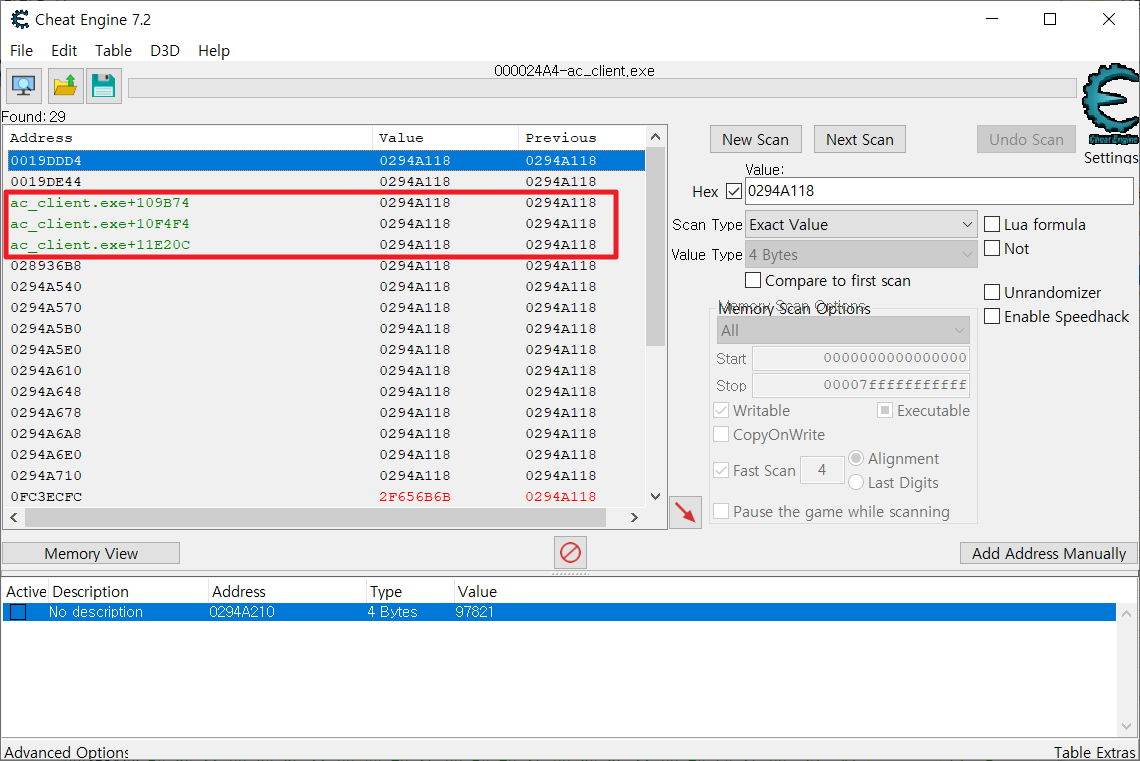Open the Value Type dropdown
Screen dimensions: 1140x761
pyautogui.click(x=861, y=254)
